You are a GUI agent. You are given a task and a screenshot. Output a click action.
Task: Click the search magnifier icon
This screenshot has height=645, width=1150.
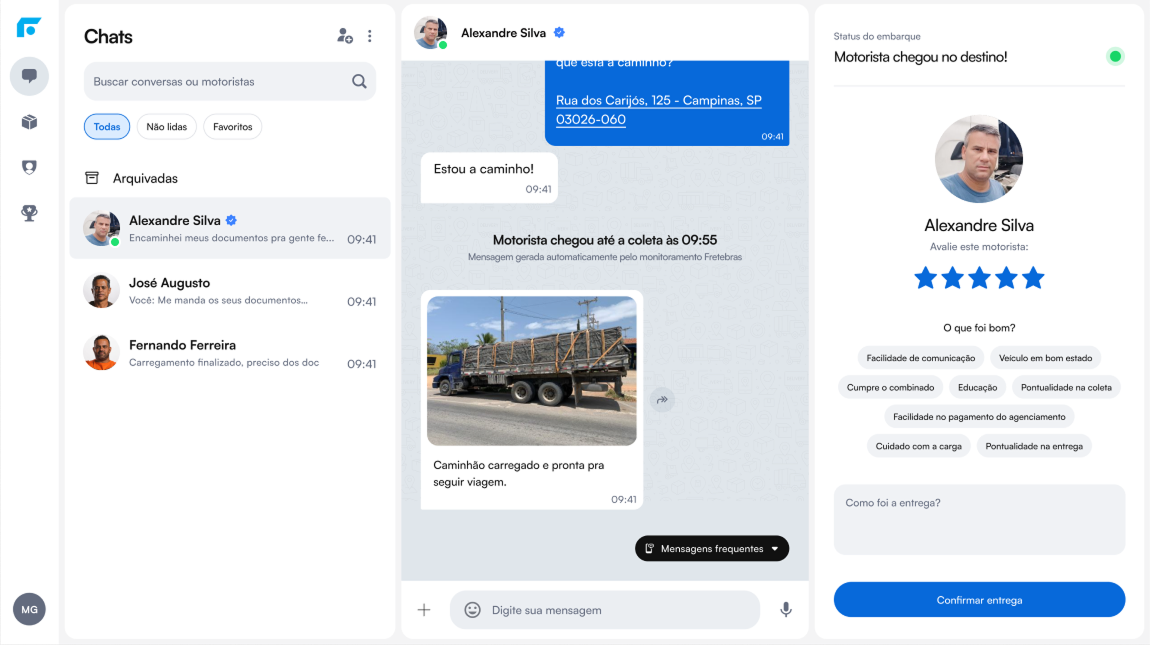[x=359, y=82]
